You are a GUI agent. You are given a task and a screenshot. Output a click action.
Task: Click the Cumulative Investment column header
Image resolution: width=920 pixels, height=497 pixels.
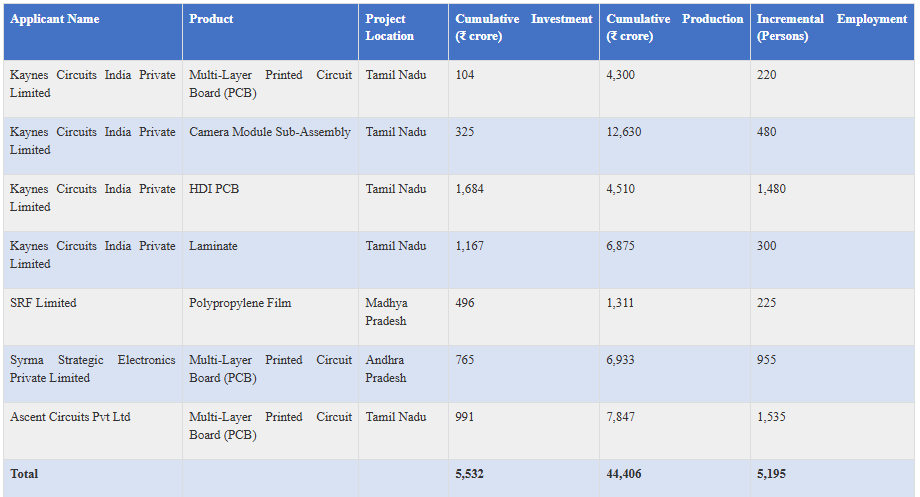(523, 28)
